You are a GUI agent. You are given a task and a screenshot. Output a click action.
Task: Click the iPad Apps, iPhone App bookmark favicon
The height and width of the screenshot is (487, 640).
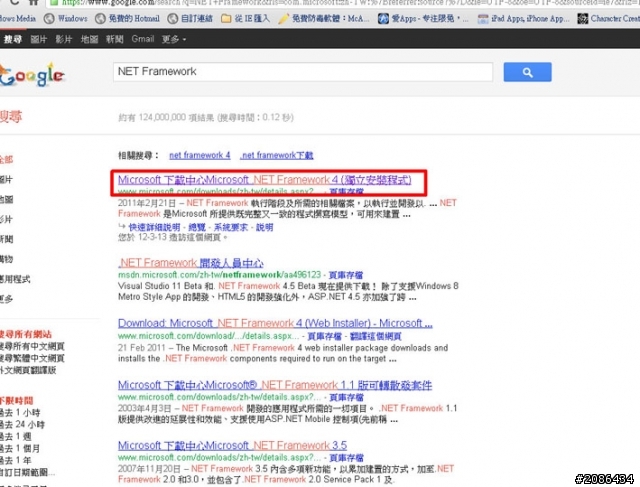pyautogui.click(x=483, y=18)
